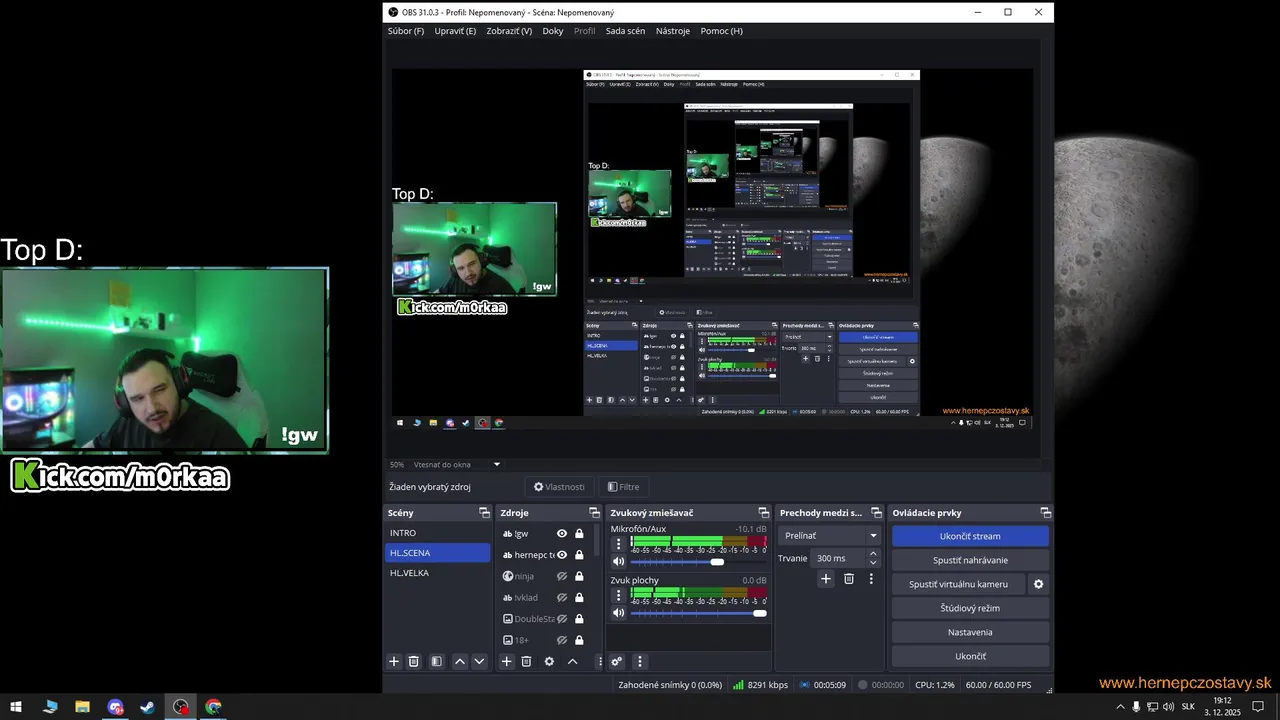Add a new scene with plus icon
1280x720 pixels.
coord(394,661)
